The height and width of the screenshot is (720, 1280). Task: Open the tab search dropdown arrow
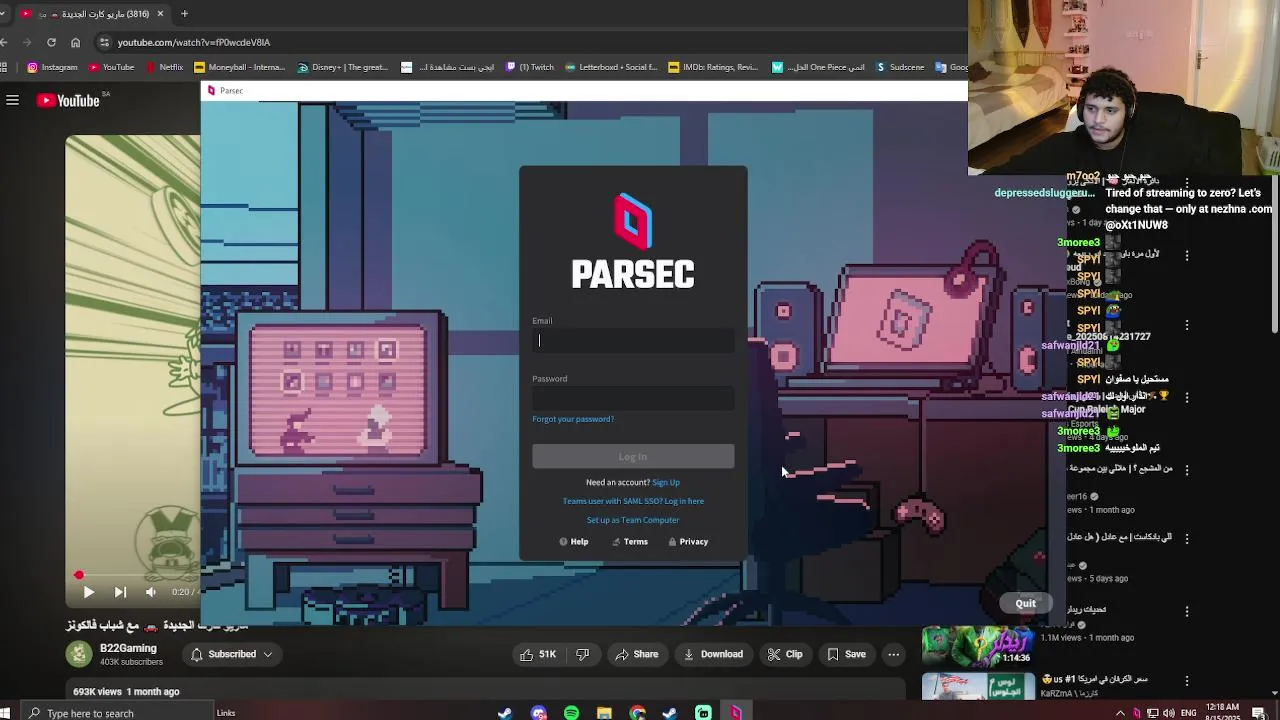(4, 14)
